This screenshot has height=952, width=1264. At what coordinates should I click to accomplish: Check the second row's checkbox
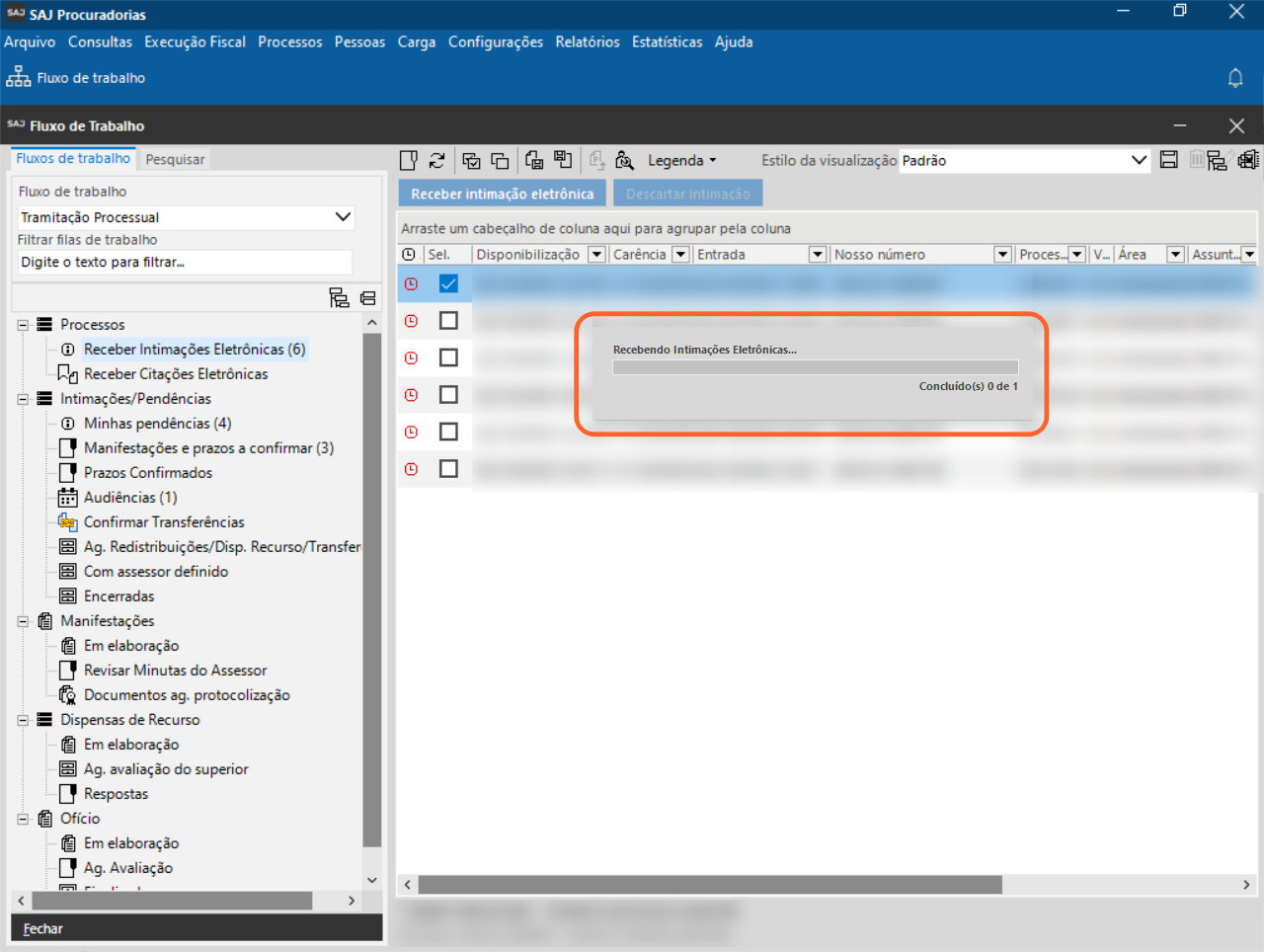pyautogui.click(x=448, y=321)
